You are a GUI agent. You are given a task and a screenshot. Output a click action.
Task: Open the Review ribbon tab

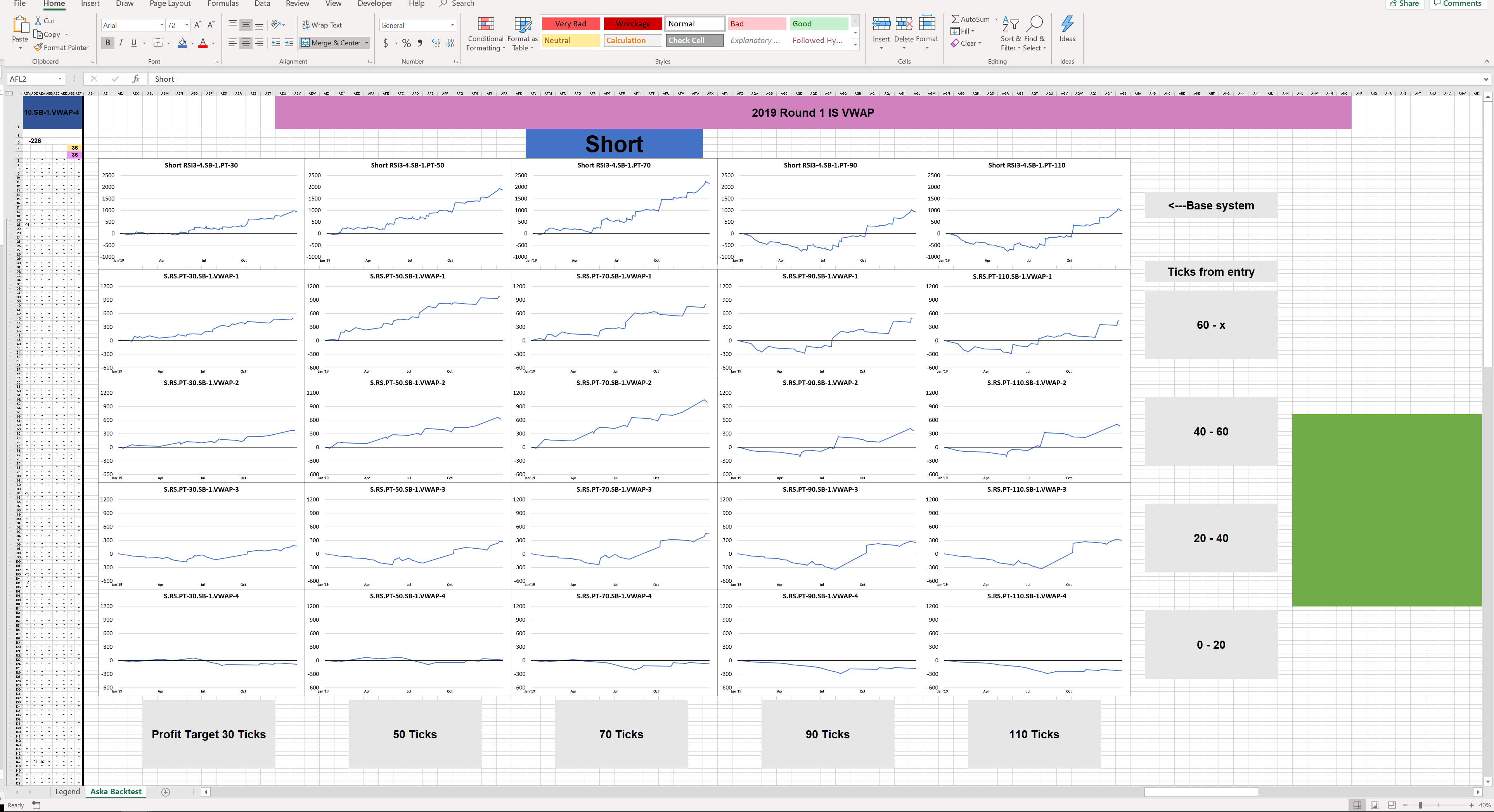click(x=298, y=3)
